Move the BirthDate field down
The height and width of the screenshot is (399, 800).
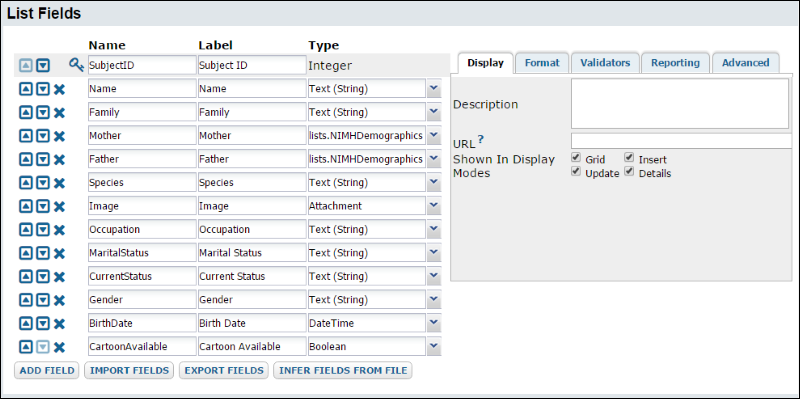43,323
